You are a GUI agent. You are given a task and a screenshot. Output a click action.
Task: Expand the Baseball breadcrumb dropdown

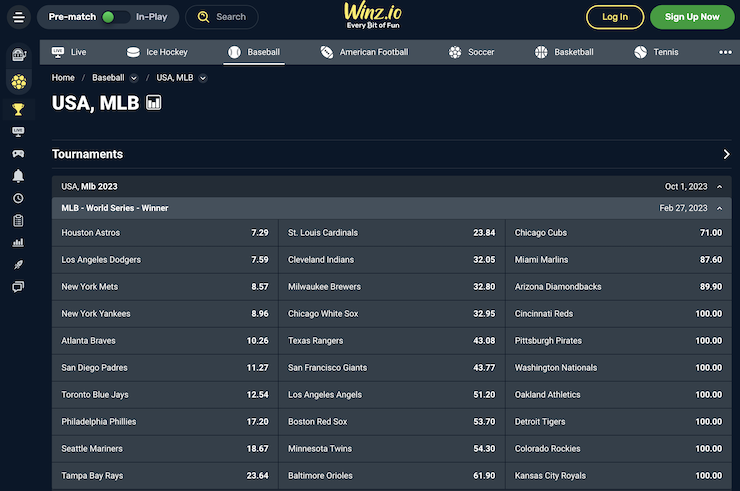click(x=134, y=78)
